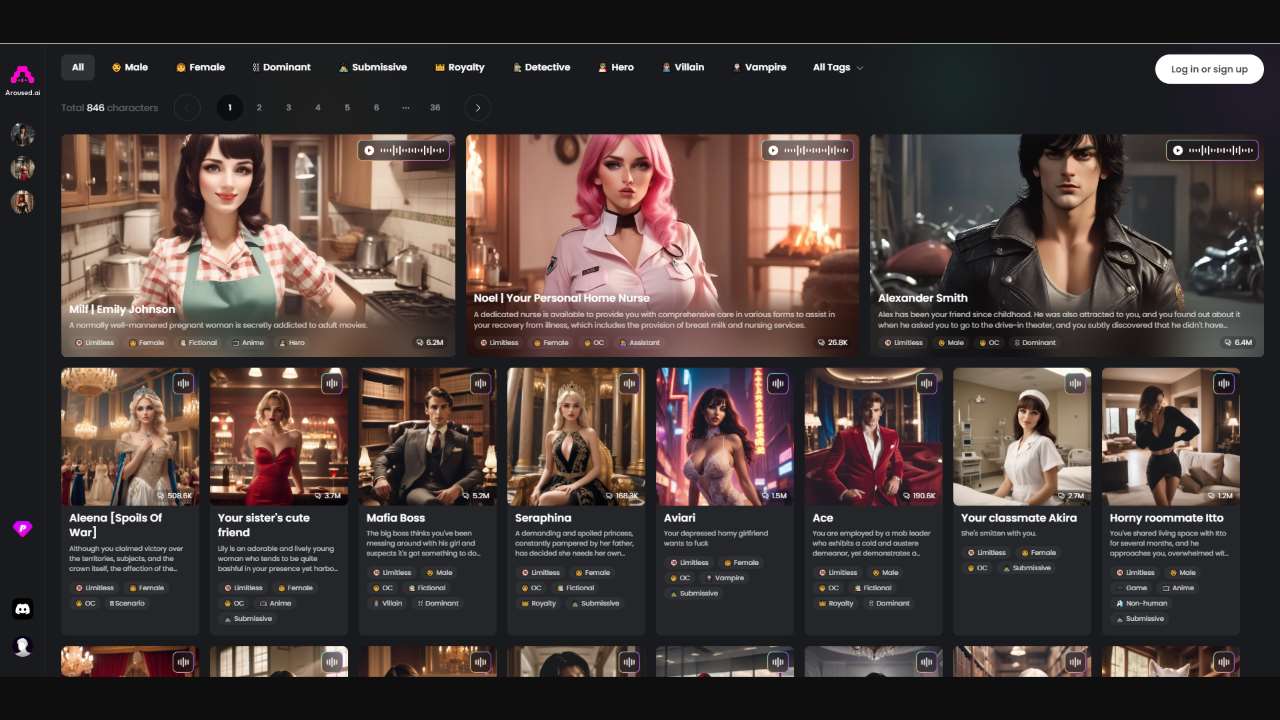The height and width of the screenshot is (720, 1280).
Task: Open the Discord icon in sidebar
Action: 22,608
